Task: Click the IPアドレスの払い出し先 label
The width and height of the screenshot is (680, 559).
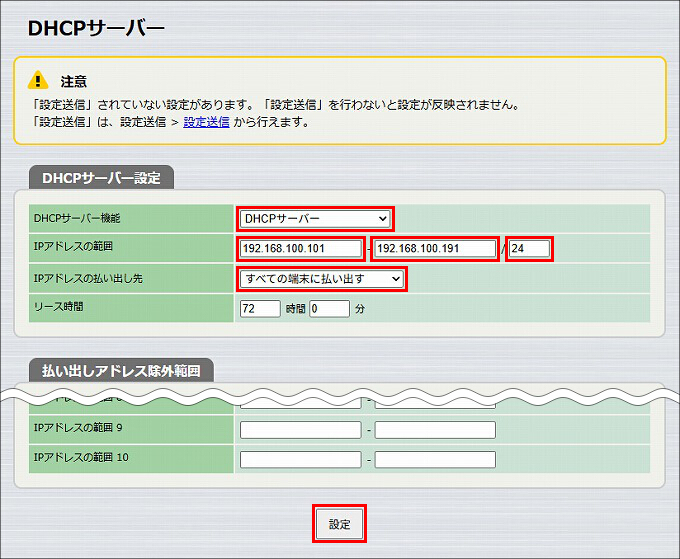Action: [x=88, y=278]
